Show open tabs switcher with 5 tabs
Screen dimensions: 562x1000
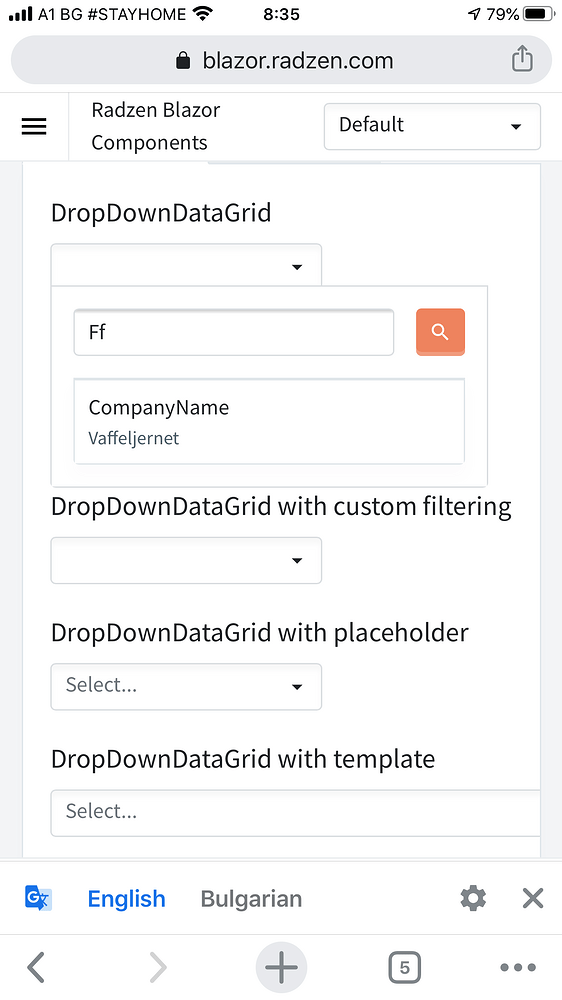tap(404, 967)
